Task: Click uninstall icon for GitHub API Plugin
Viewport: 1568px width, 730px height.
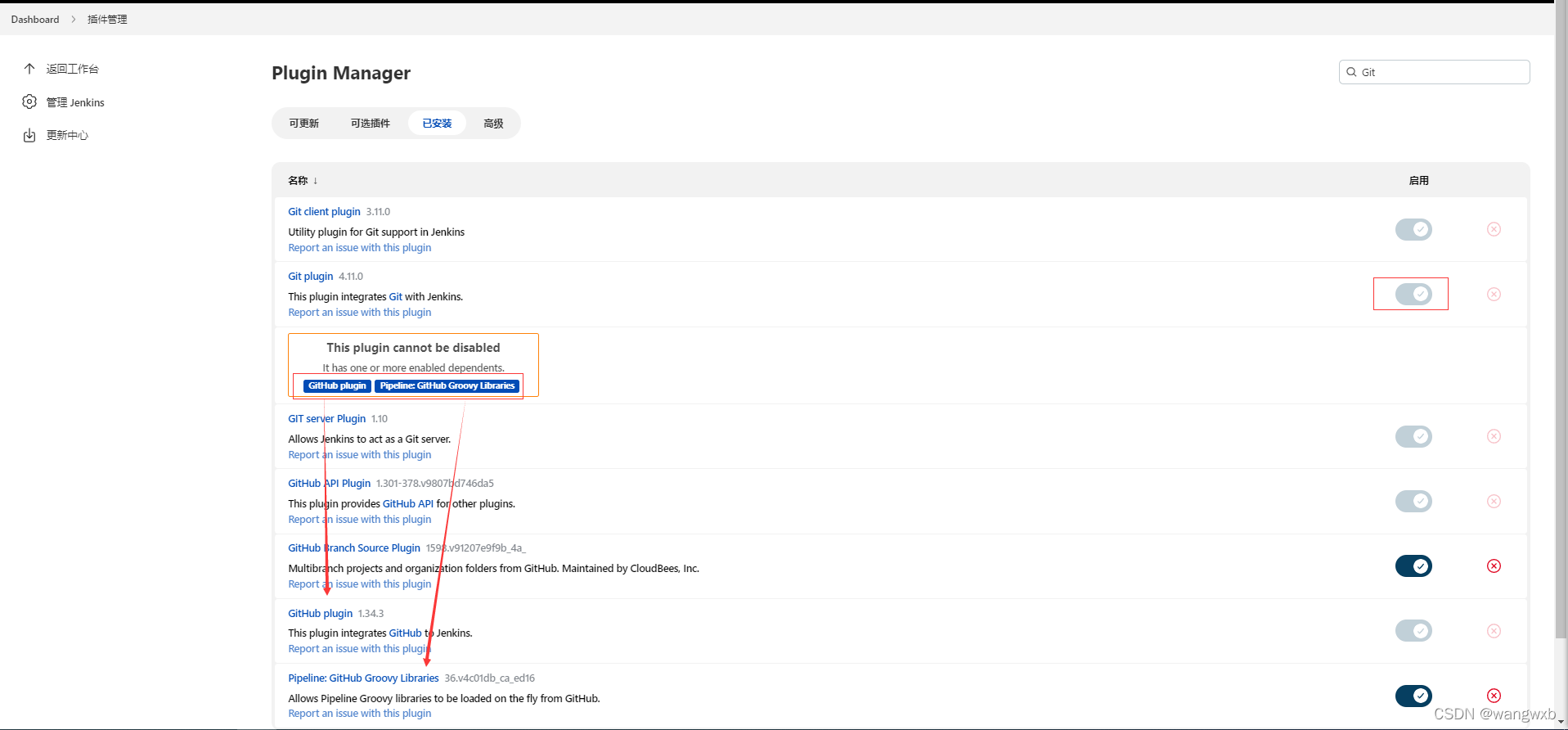Action: pyautogui.click(x=1494, y=501)
